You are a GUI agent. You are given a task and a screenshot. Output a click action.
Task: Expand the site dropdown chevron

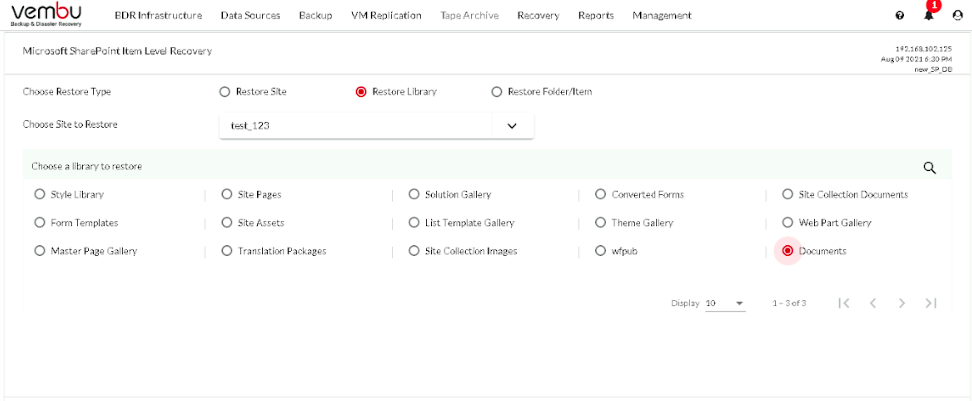click(512, 126)
